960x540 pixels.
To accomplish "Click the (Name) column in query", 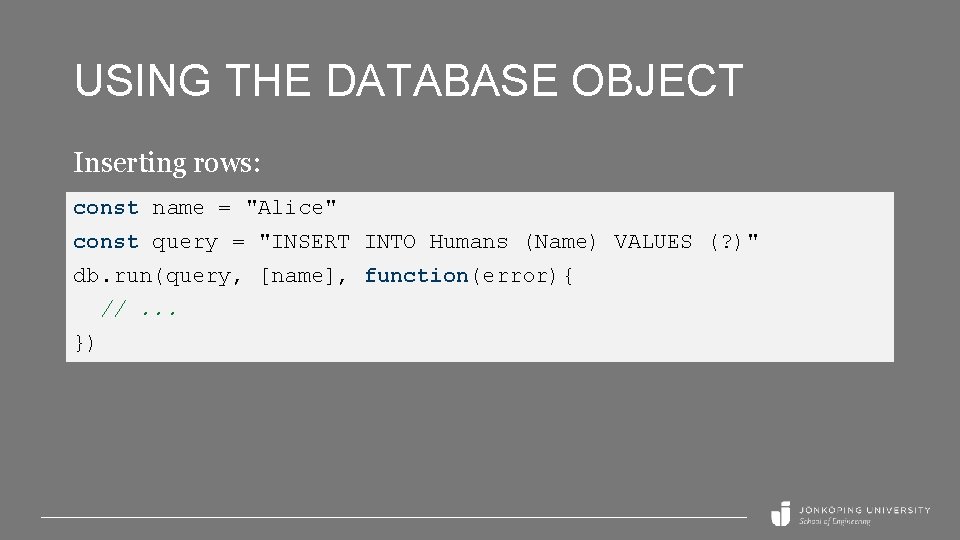I will (560, 242).
